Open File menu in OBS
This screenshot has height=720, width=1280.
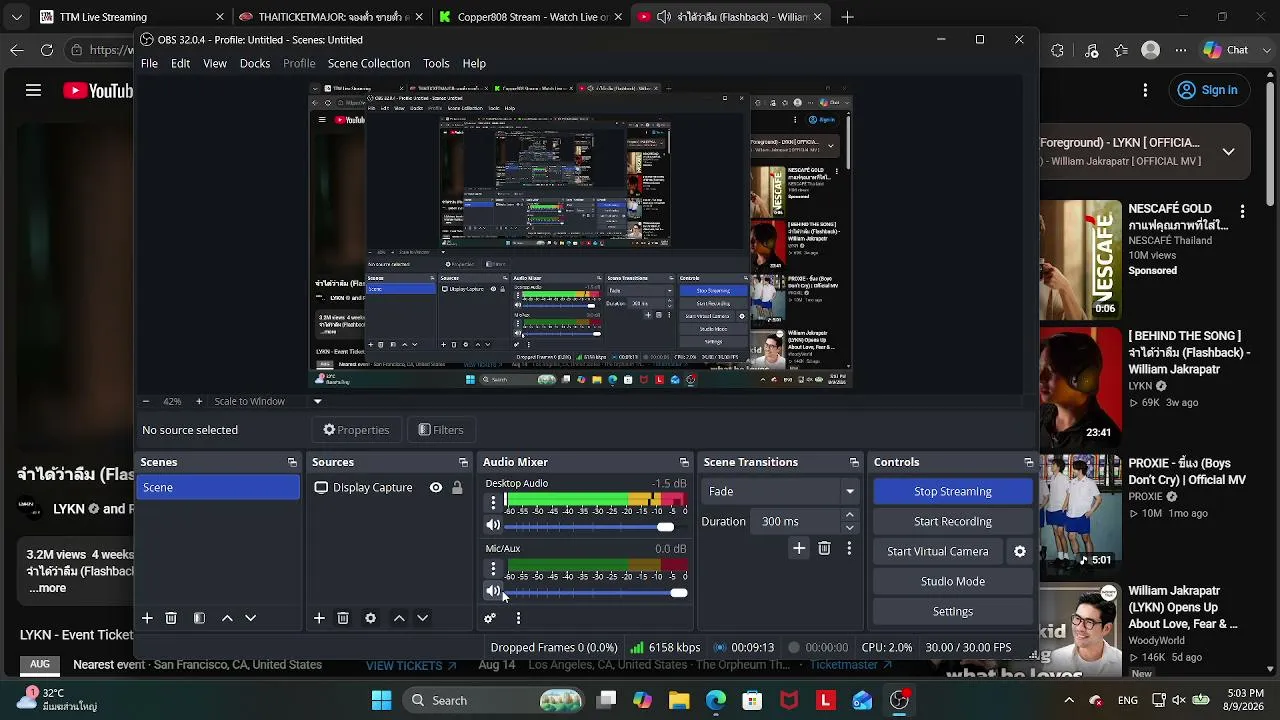tap(149, 63)
